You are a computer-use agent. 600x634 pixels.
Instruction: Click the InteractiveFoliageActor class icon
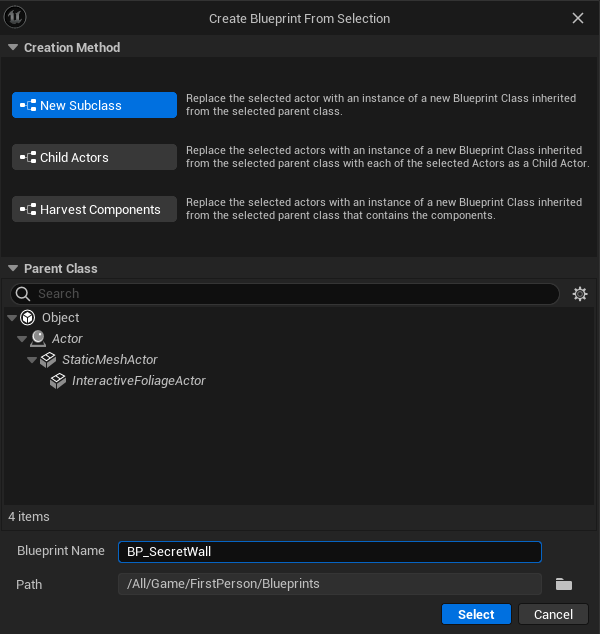coord(58,381)
